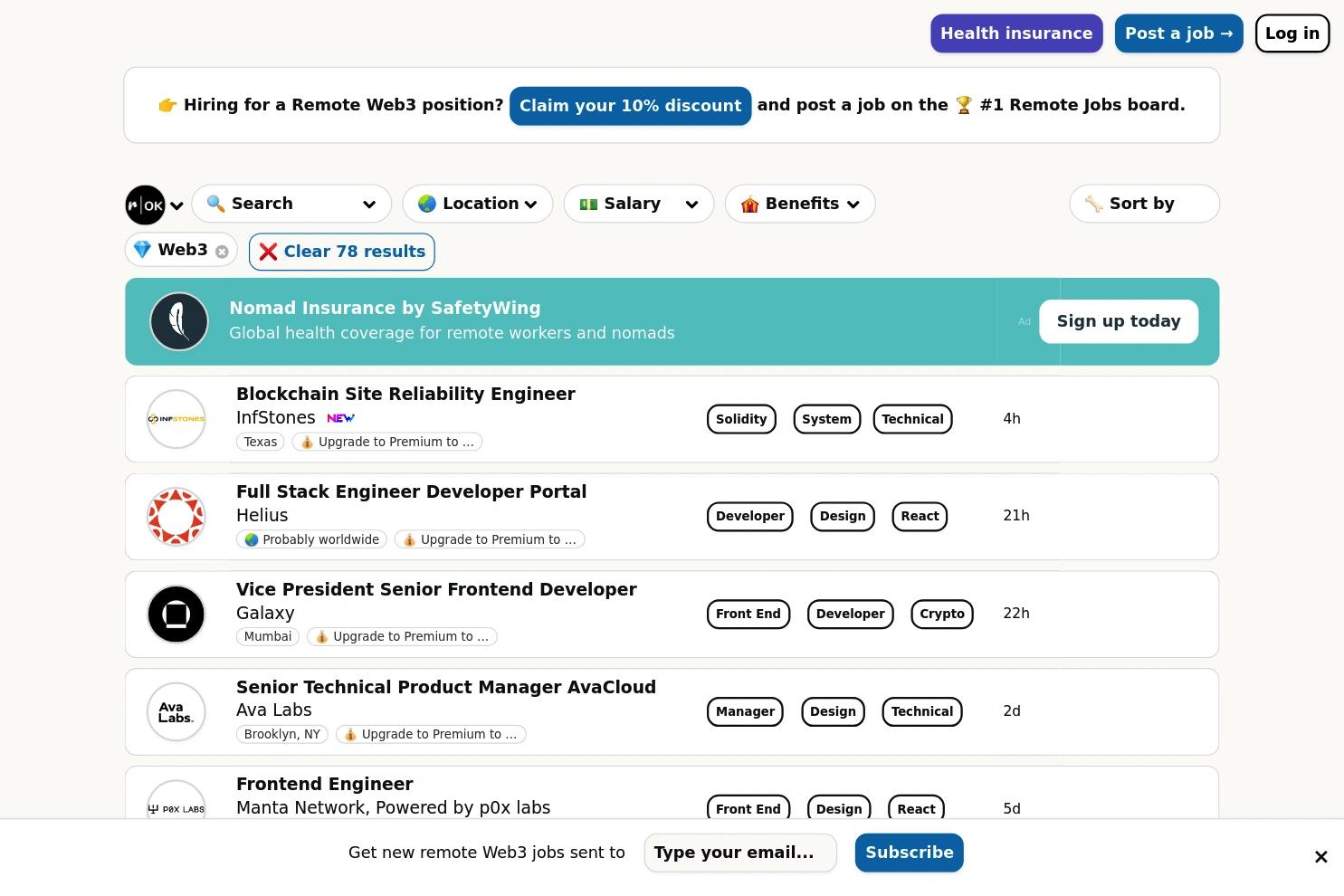Click Upgrade to Premium on Ava Labs job
Viewport: 1344px width, 896px height.
tap(431, 734)
